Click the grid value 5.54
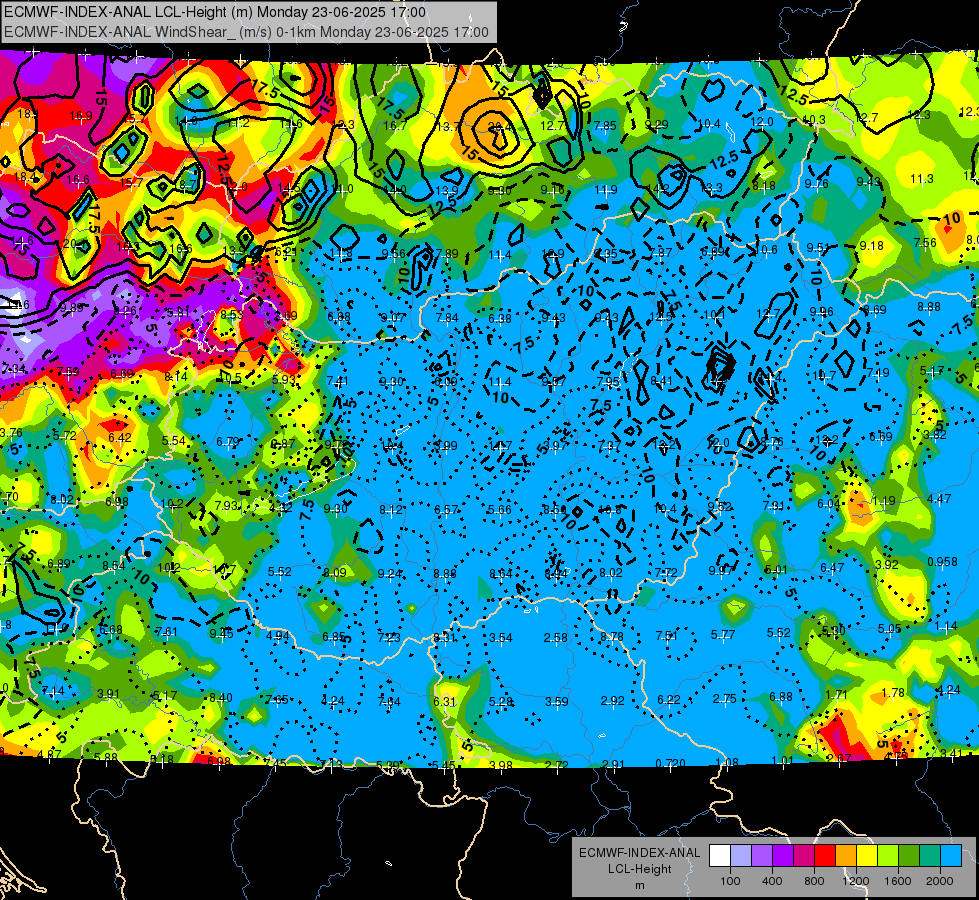The width and height of the screenshot is (979, 900). click(x=174, y=440)
